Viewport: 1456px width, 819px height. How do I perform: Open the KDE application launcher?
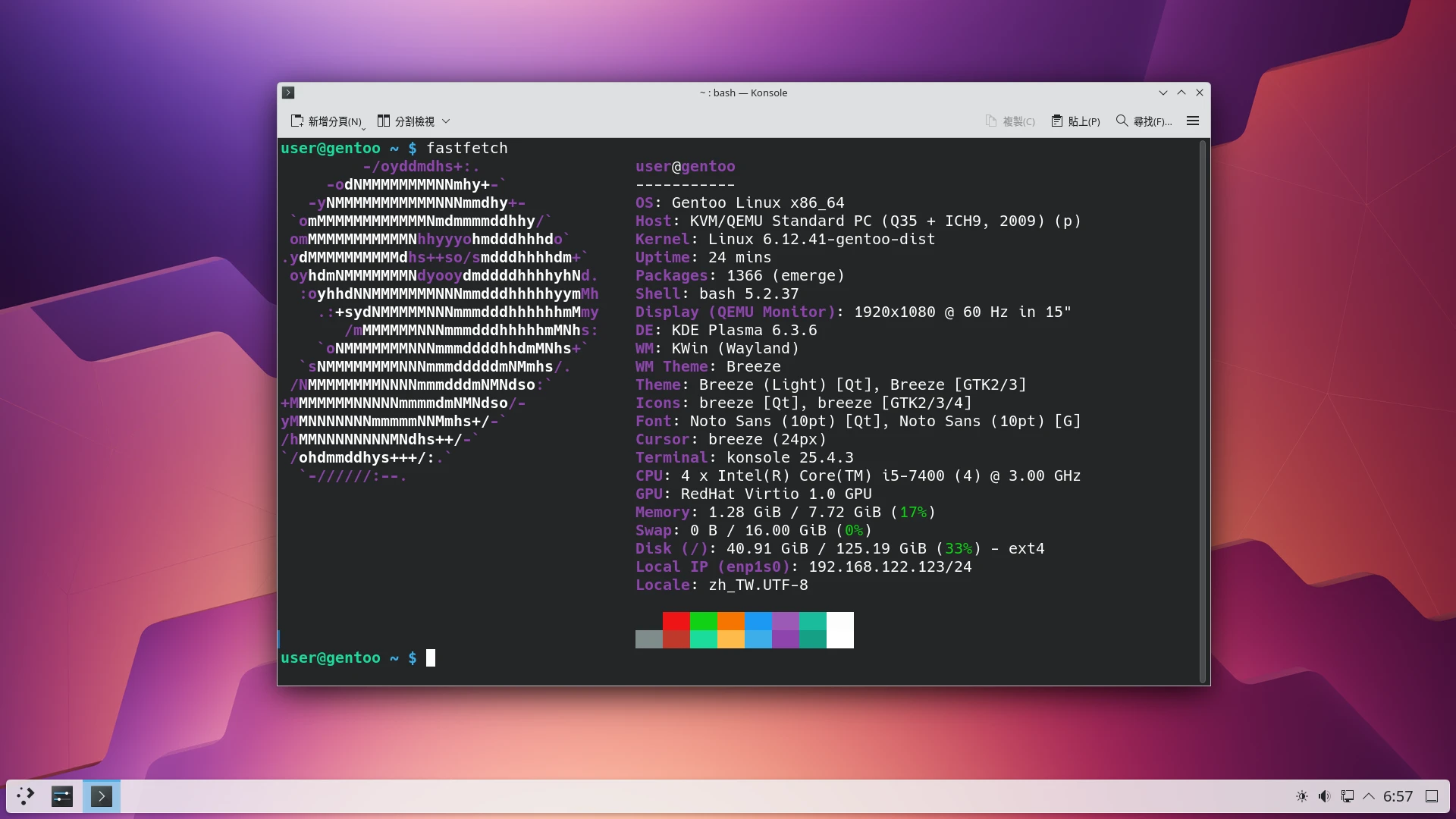pos(26,796)
